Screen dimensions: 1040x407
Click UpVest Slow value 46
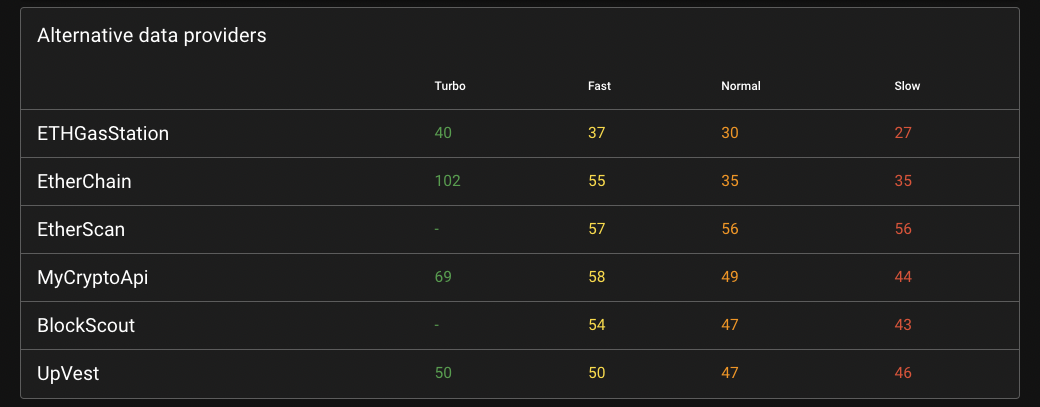point(903,373)
